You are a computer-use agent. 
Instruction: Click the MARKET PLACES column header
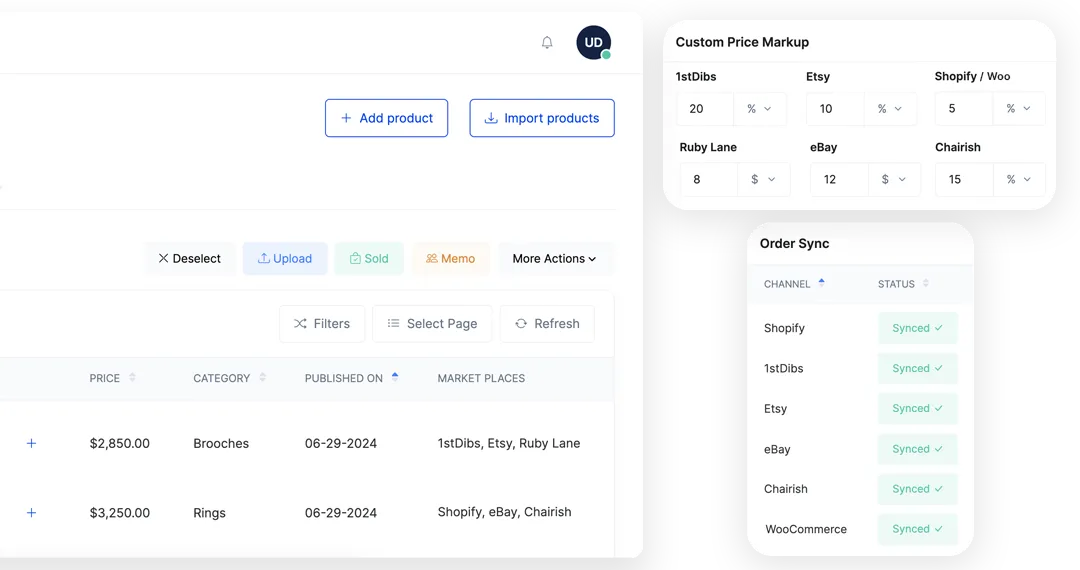point(481,378)
